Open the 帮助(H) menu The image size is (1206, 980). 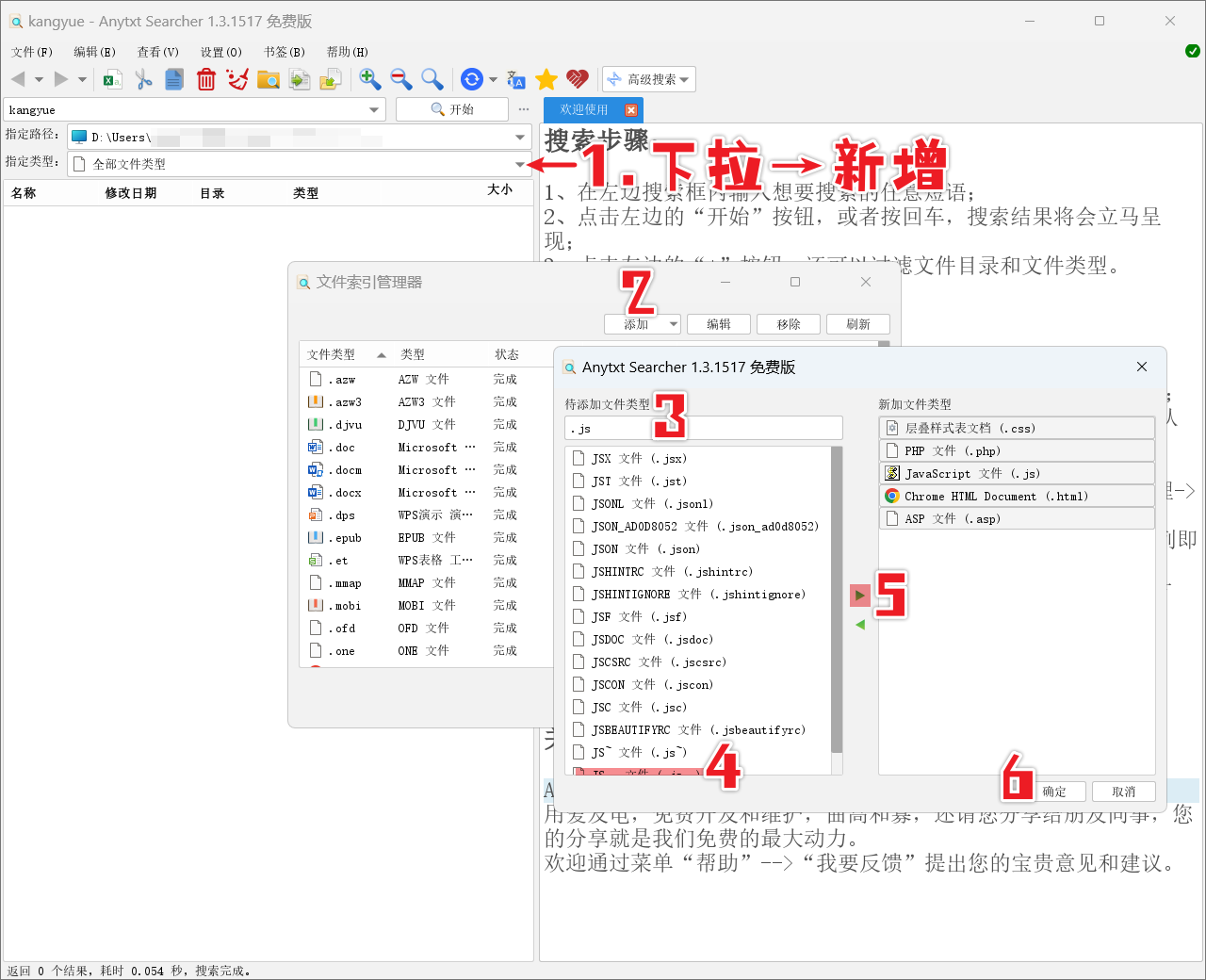[348, 52]
